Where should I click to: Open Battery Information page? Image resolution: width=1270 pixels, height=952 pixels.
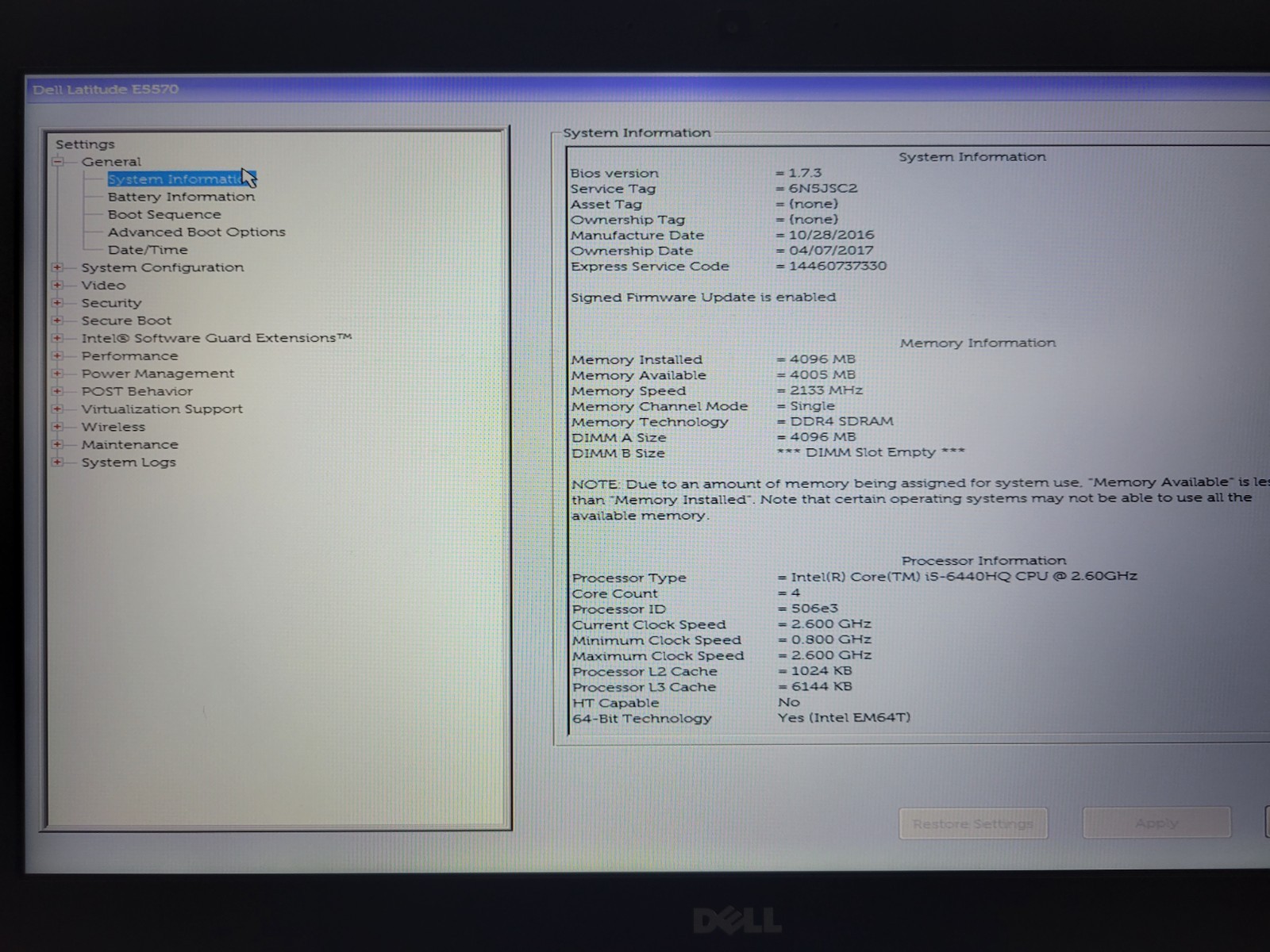click(182, 197)
